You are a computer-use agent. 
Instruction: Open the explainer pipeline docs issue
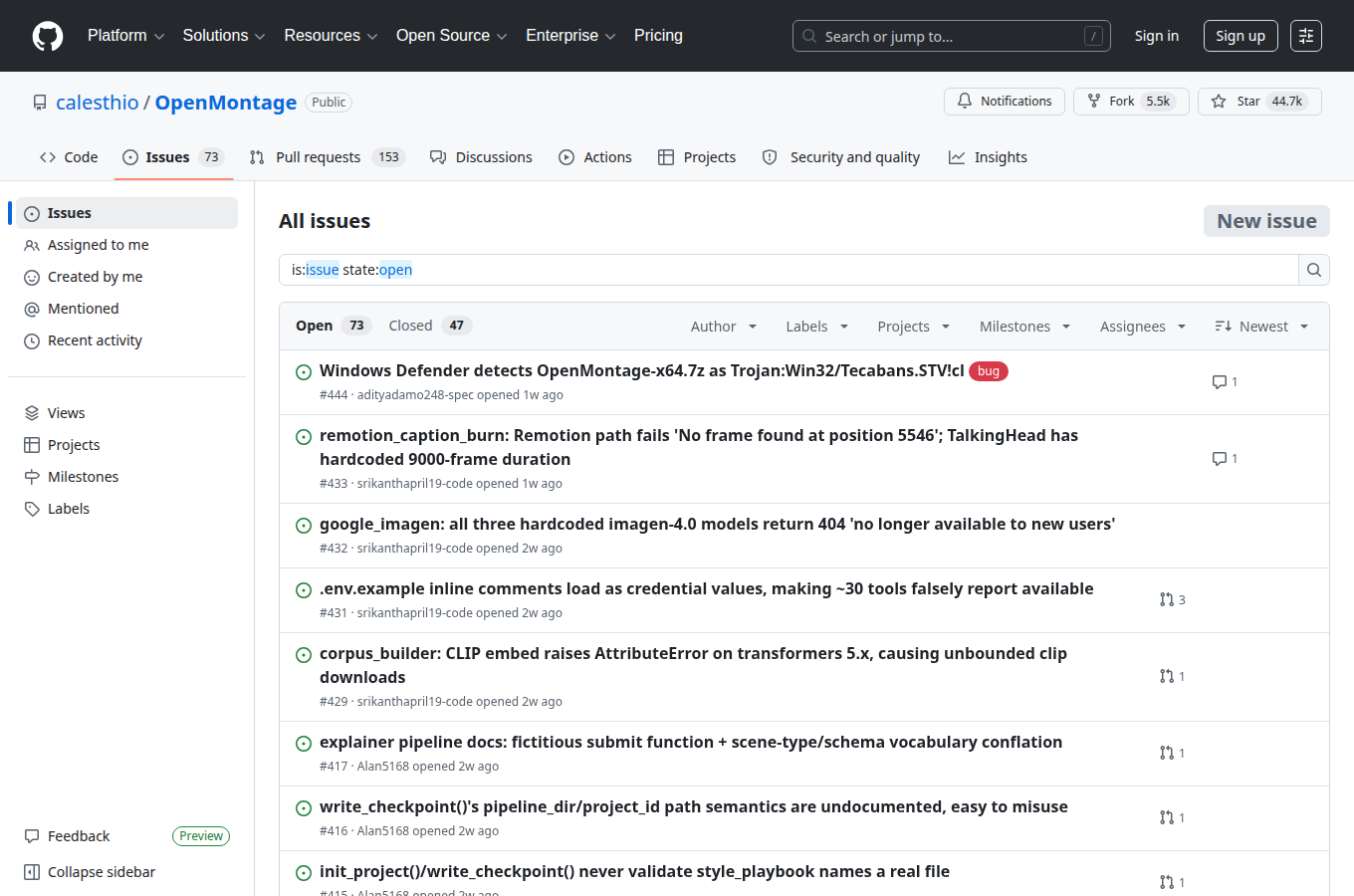(x=691, y=742)
